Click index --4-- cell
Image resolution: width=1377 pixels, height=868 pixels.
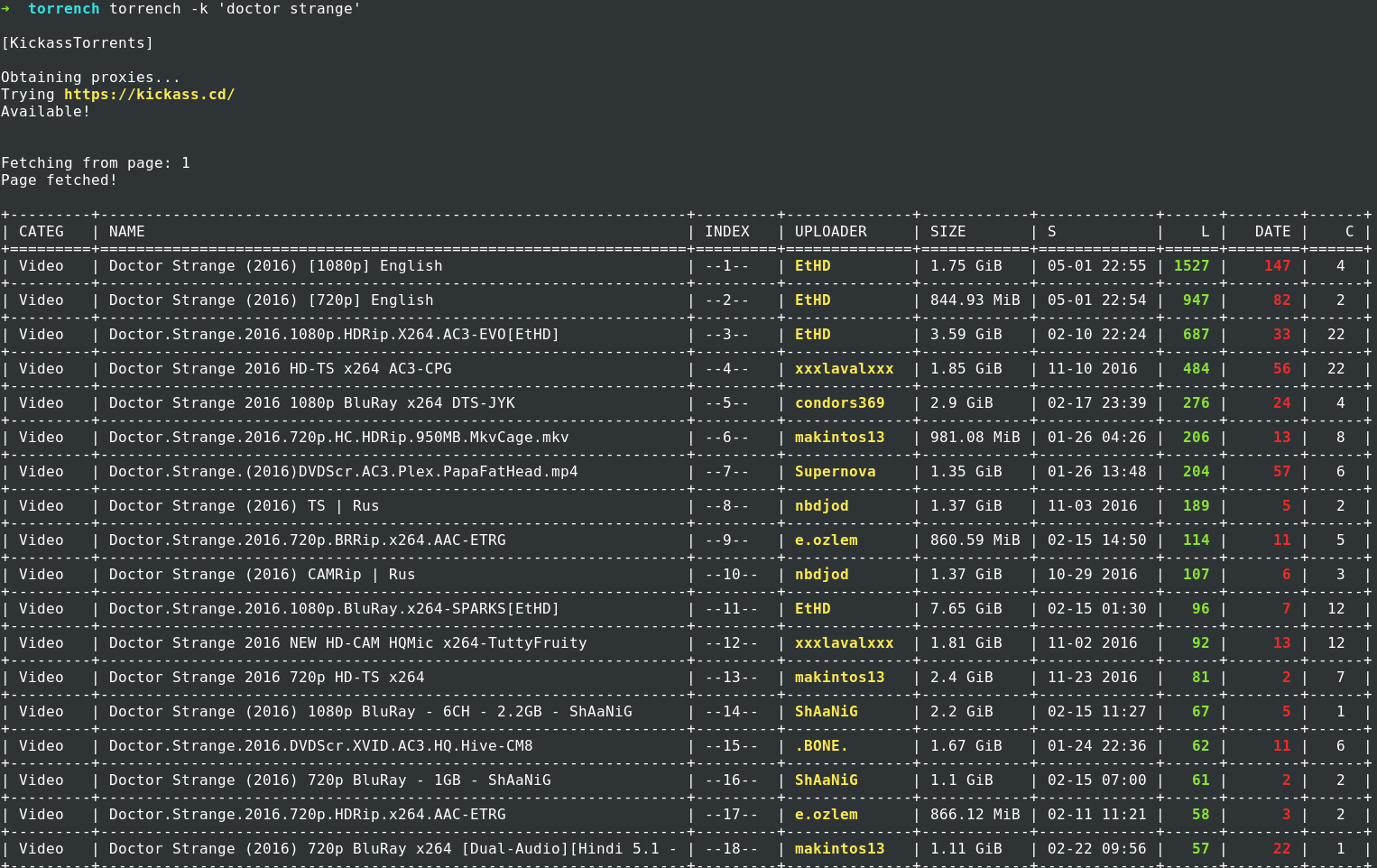point(727,368)
